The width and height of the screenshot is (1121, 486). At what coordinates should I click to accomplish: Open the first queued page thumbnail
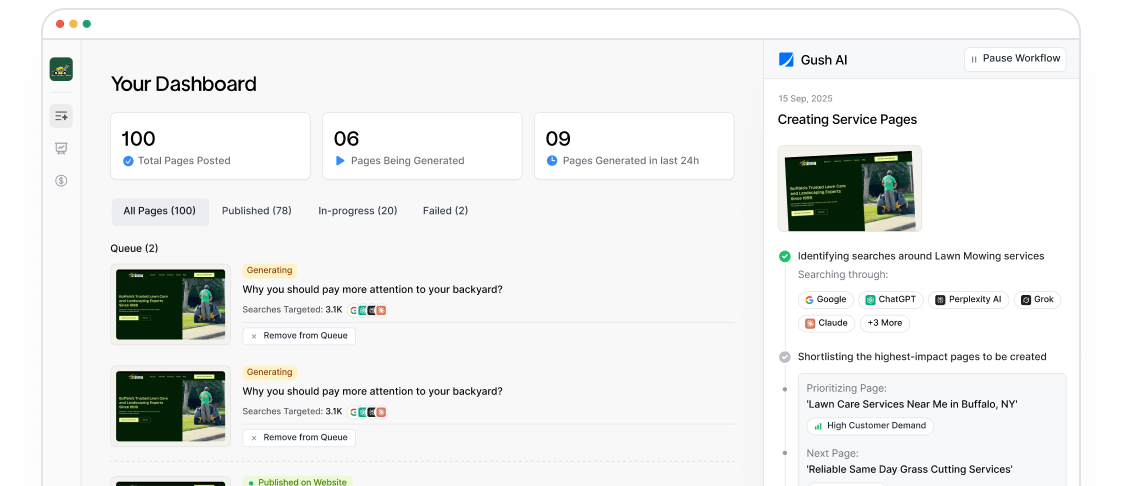pyautogui.click(x=170, y=304)
